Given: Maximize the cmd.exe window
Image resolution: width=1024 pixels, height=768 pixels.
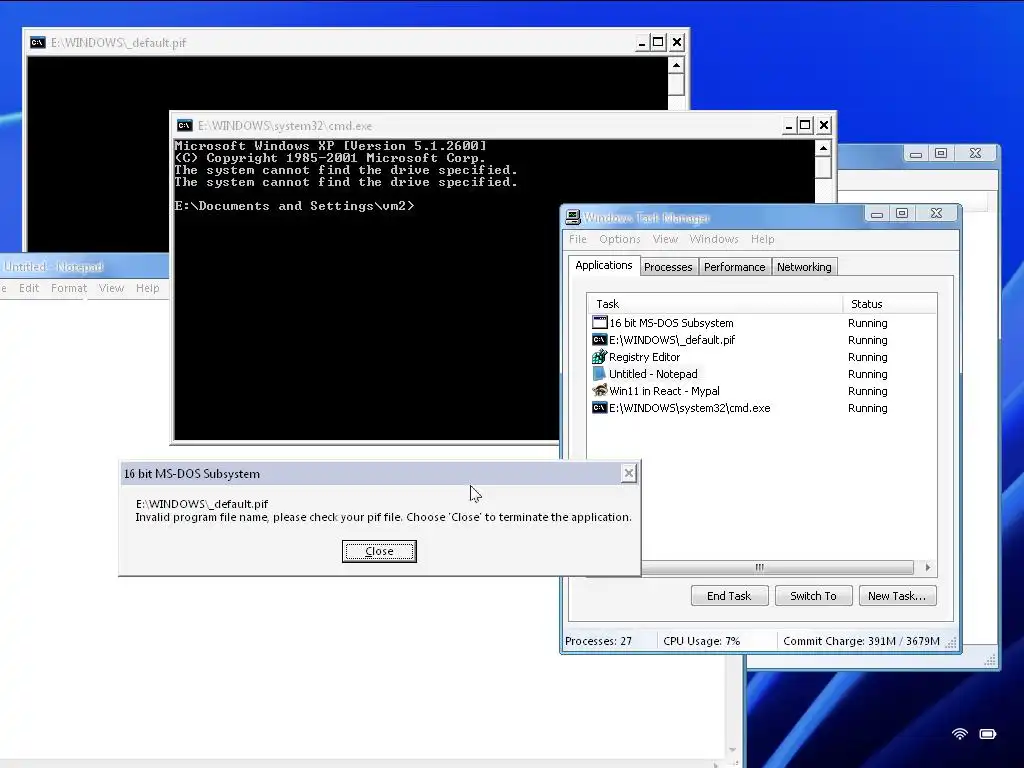Looking at the screenshot, I should coord(805,125).
